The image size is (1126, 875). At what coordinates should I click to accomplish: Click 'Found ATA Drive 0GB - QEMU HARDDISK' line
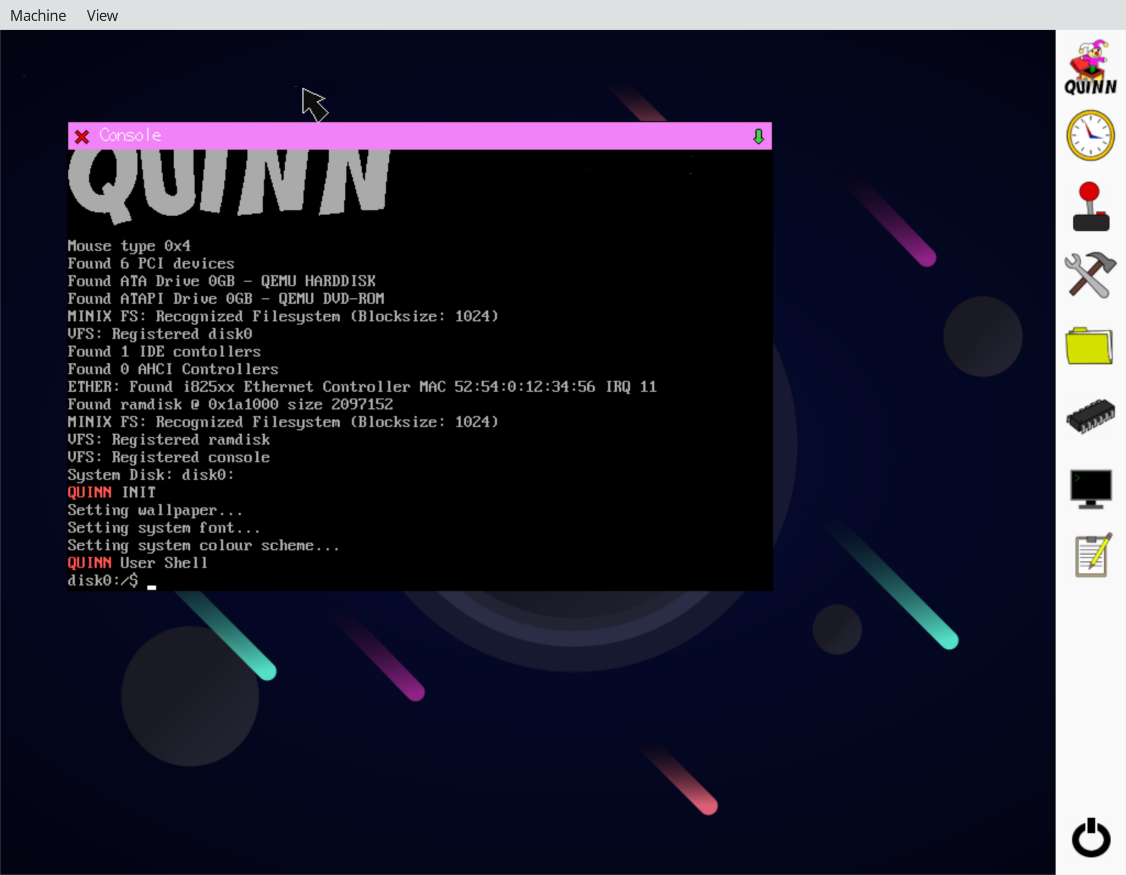(x=221, y=281)
